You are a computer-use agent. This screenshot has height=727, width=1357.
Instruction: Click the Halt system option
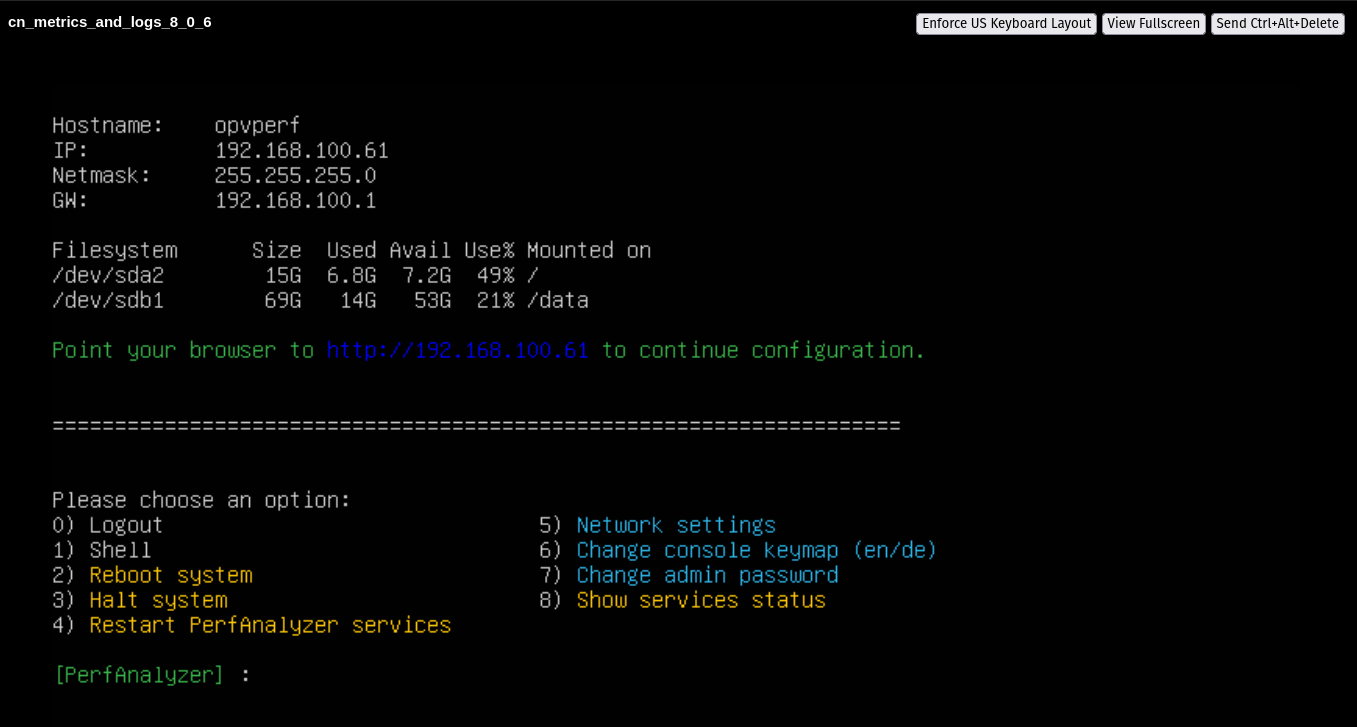pos(158,600)
